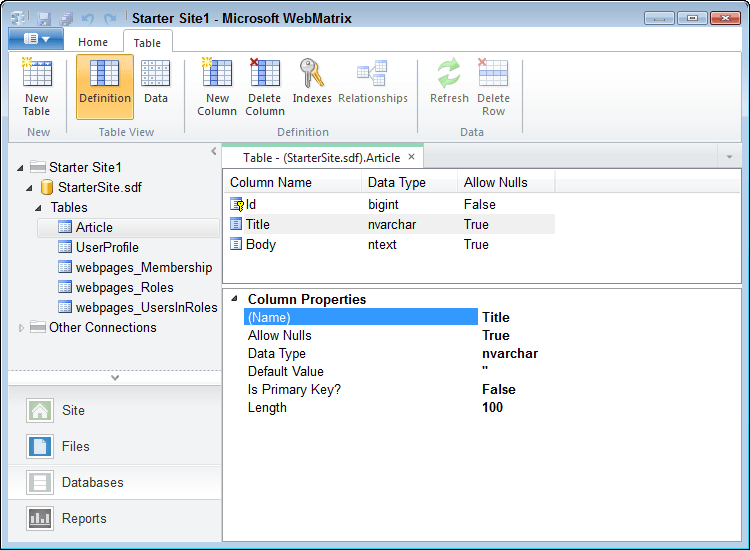Close the Article table tab
Image resolution: width=750 pixels, height=550 pixels.
pyautogui.click(x=411, y=157)
